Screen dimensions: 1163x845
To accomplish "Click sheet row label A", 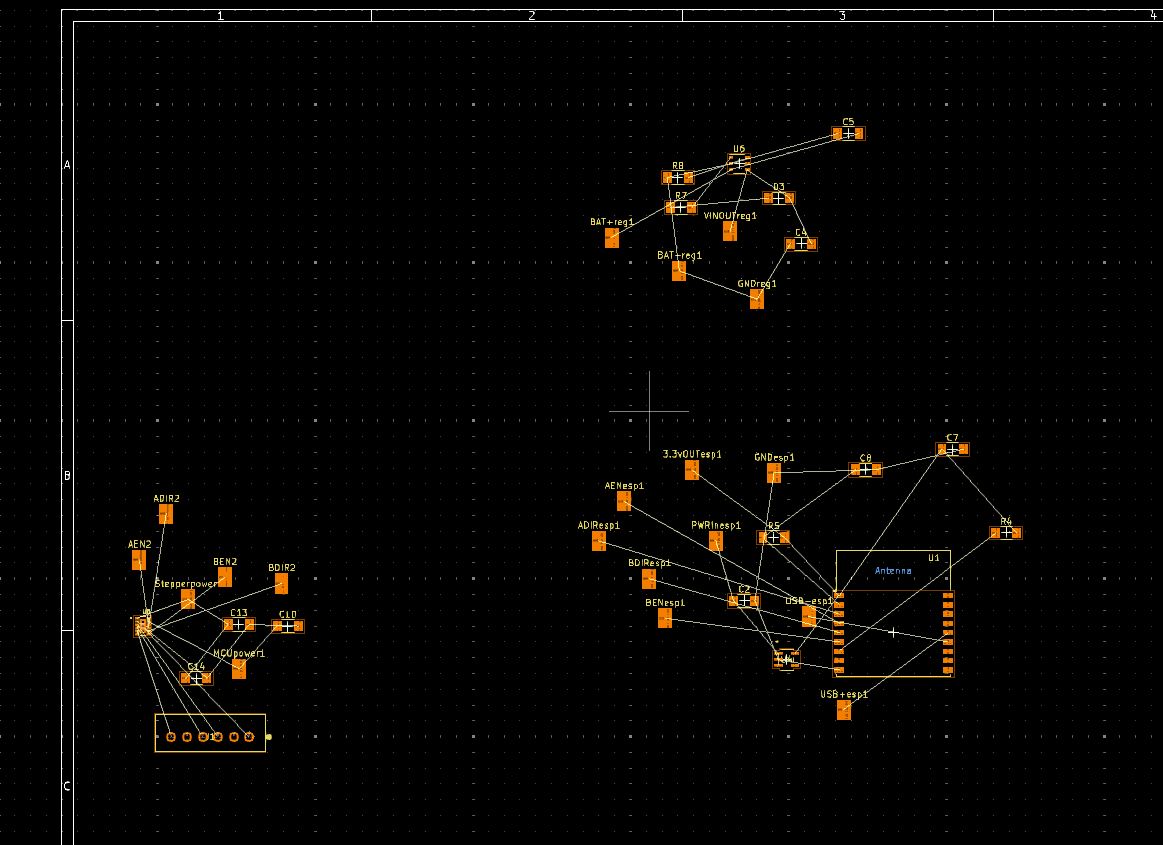I will (67, 165).
